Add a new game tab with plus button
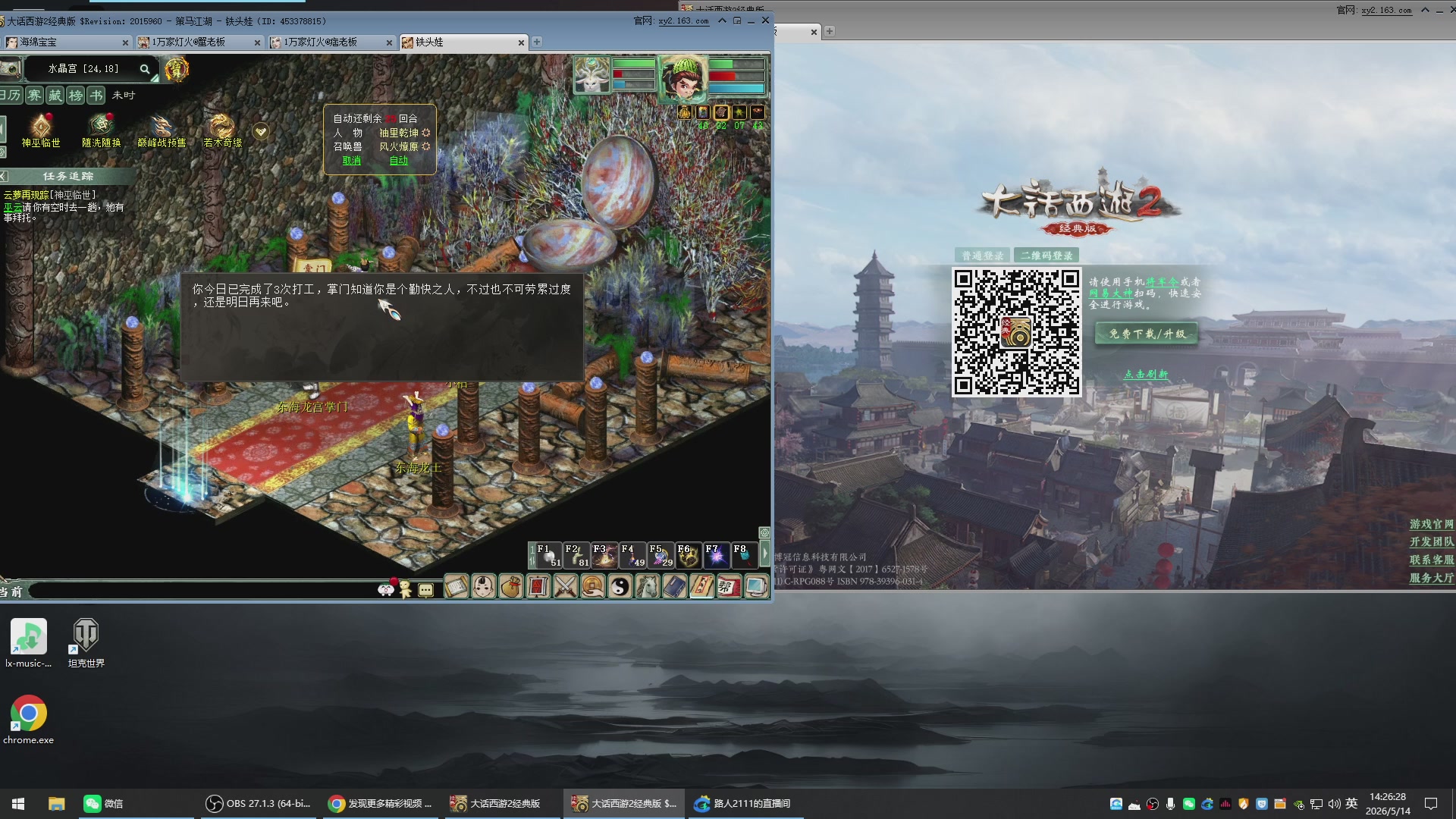The height and width of the screenshot is (819, 1456). coord(537,42)
